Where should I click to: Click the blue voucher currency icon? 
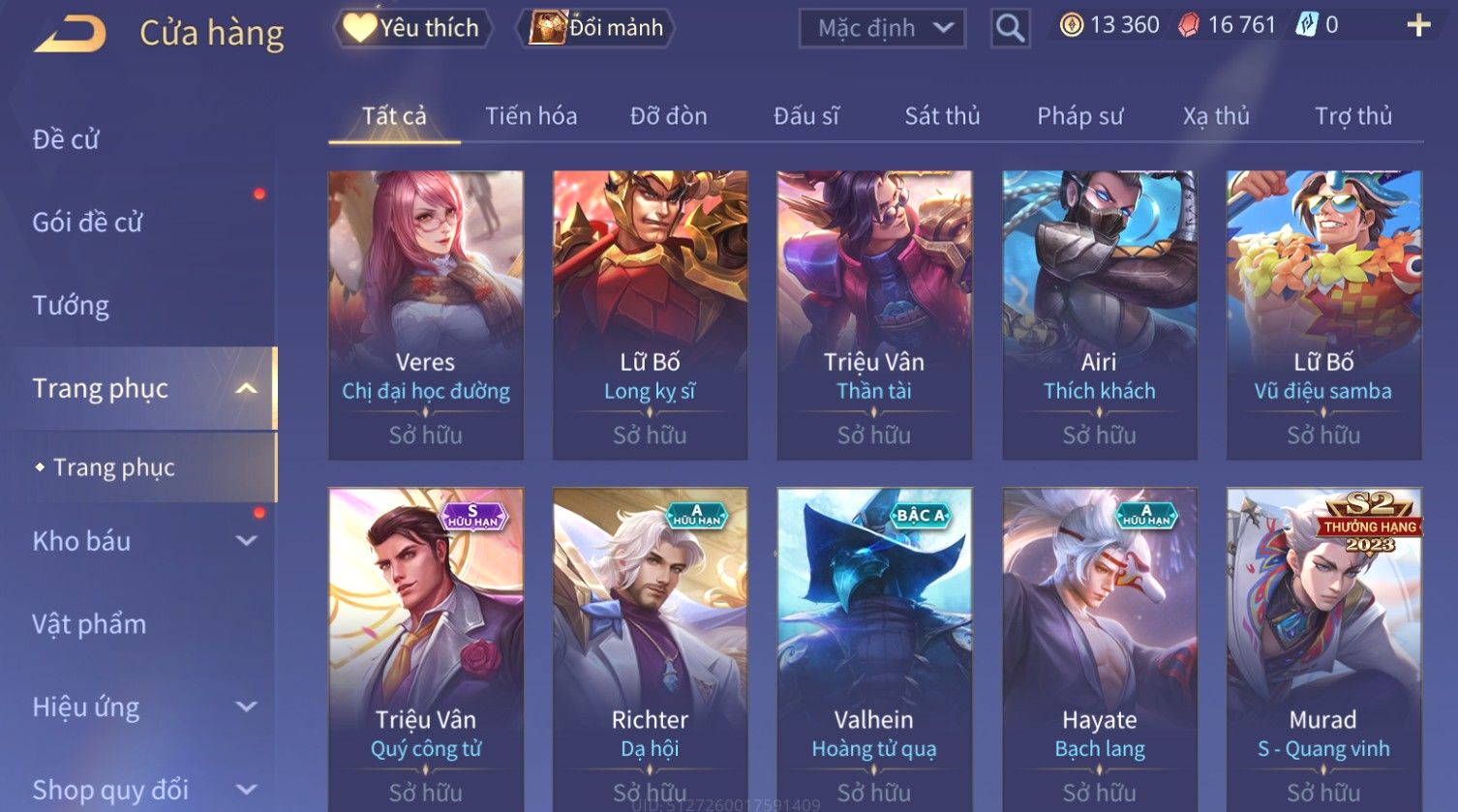click(x=1306, y=26)
